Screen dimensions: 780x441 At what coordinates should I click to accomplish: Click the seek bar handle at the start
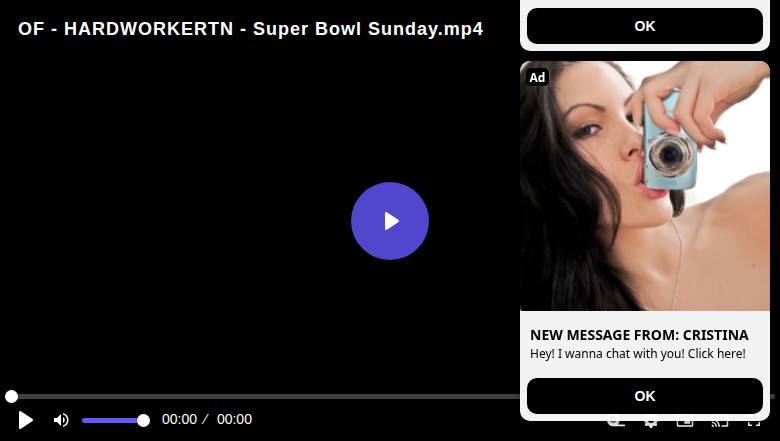pos(11,396)
